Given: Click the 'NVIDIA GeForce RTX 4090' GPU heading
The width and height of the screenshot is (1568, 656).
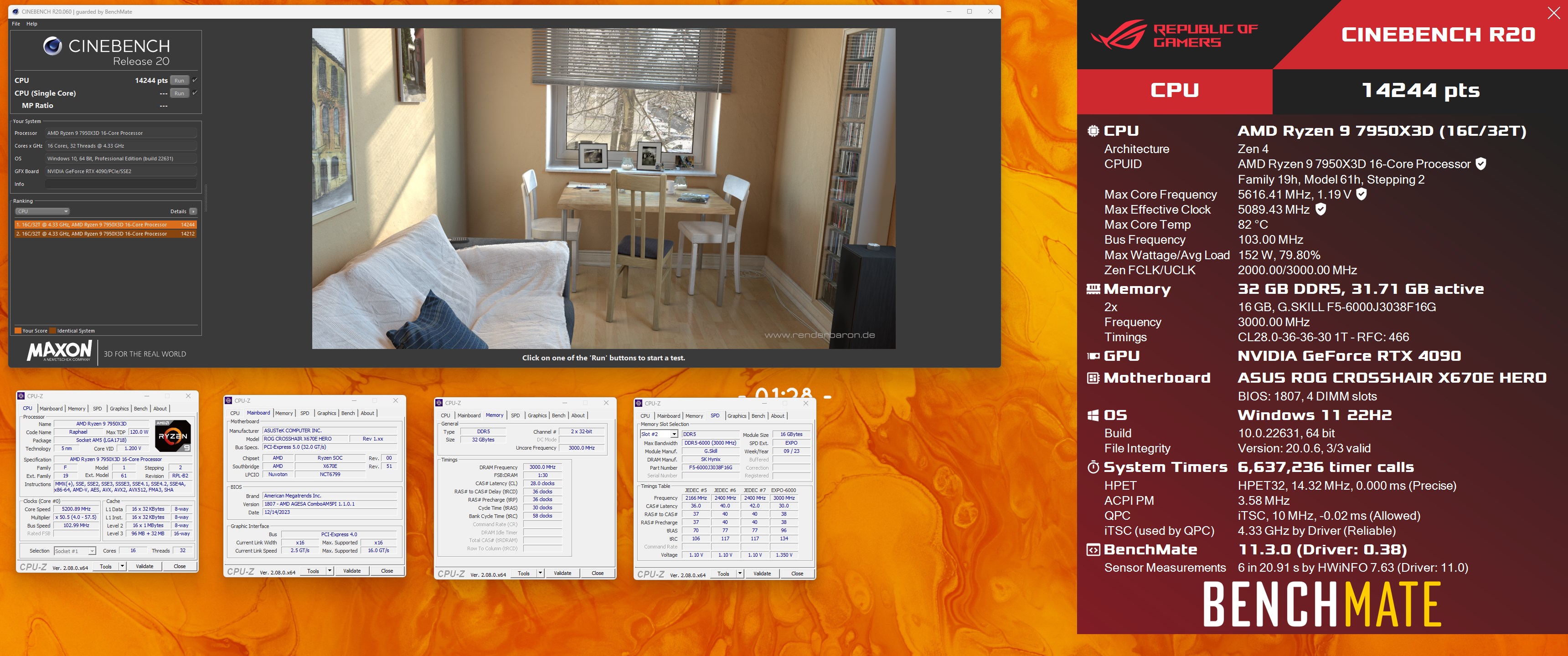Looking at the screenshot, I should pyautogui.click(x=1349, y=356).
